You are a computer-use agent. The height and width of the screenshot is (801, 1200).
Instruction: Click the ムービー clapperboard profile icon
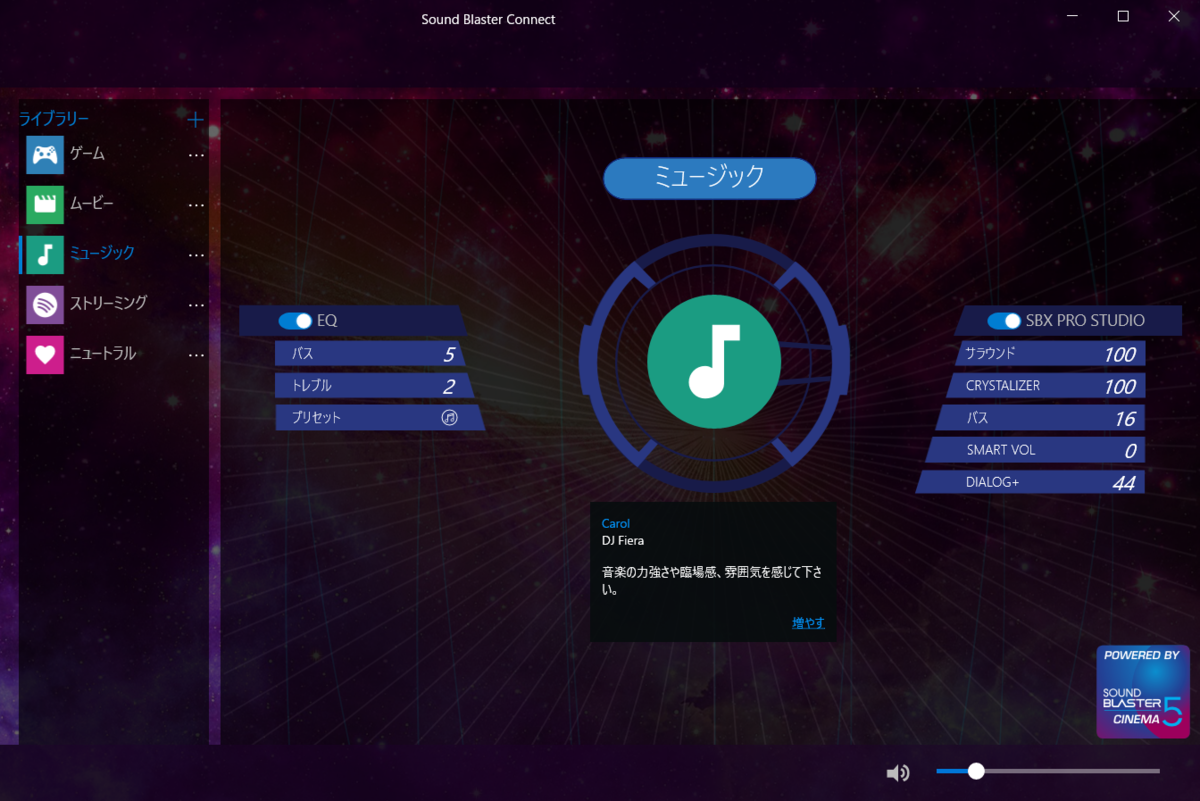(45, 205)
